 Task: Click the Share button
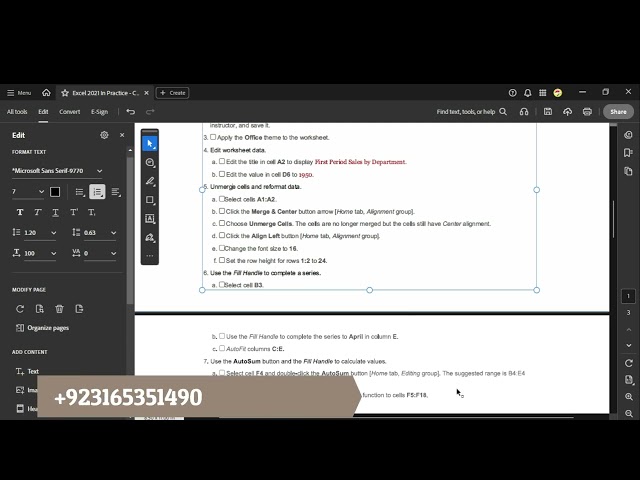pos(618,112)
